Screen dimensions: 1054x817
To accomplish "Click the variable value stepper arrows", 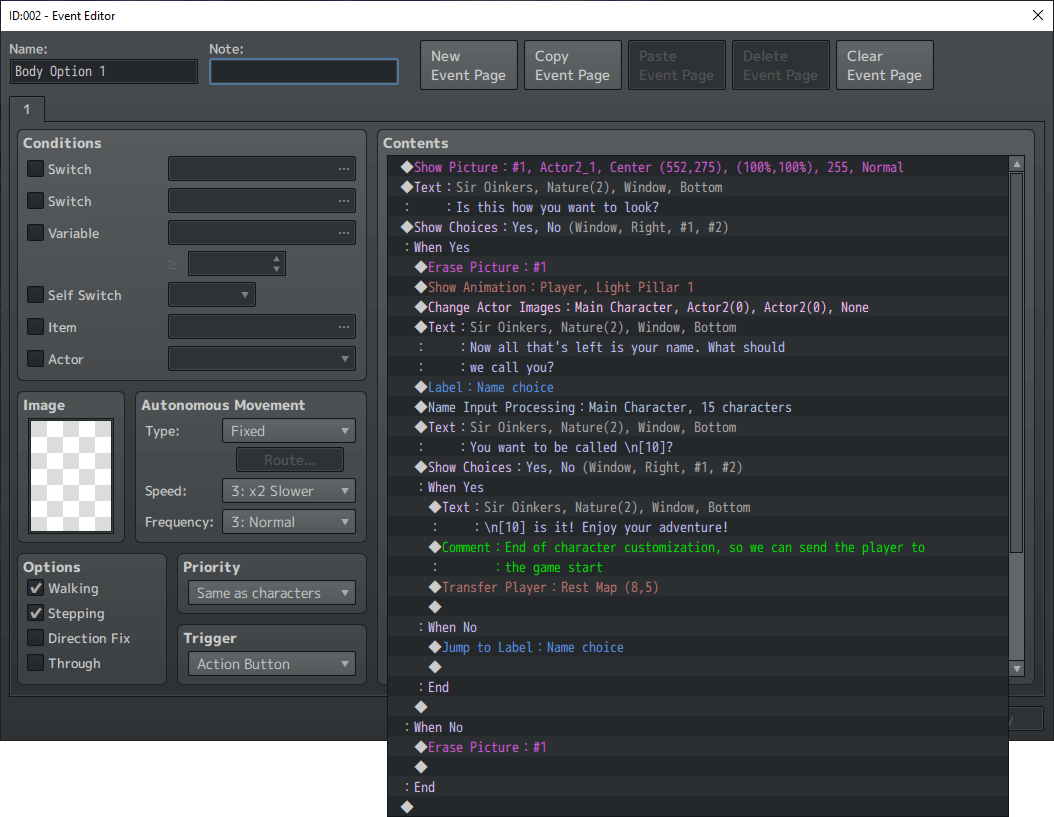I will [276, 264].
